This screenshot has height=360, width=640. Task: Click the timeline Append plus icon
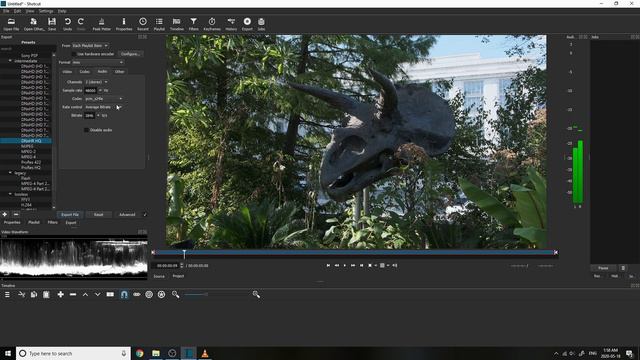coord(60,294)
